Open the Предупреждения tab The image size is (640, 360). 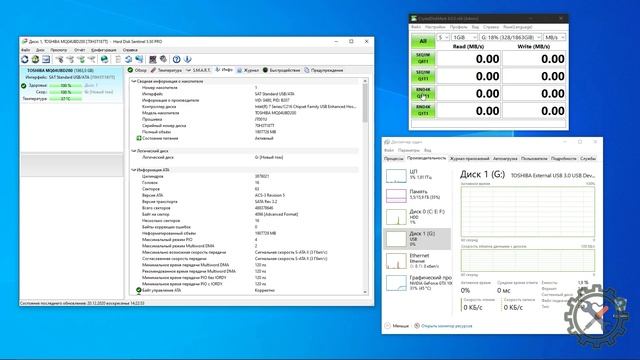(324, 70)
